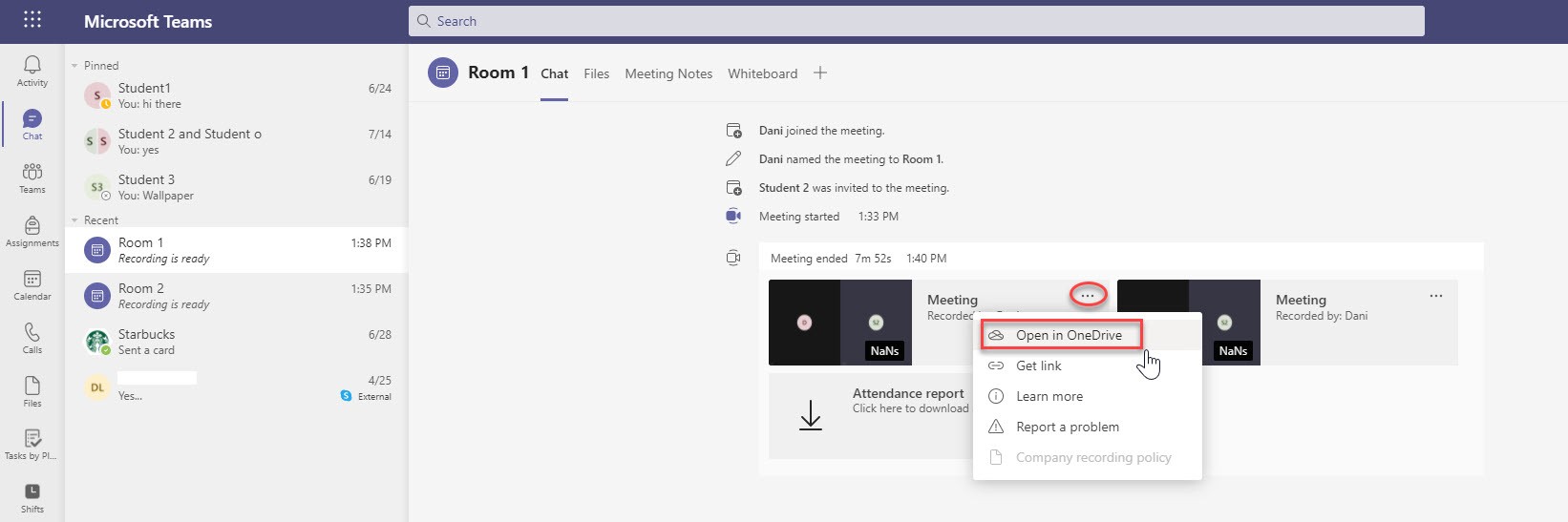Click the Student1 avatar

[x=97, y=95]
